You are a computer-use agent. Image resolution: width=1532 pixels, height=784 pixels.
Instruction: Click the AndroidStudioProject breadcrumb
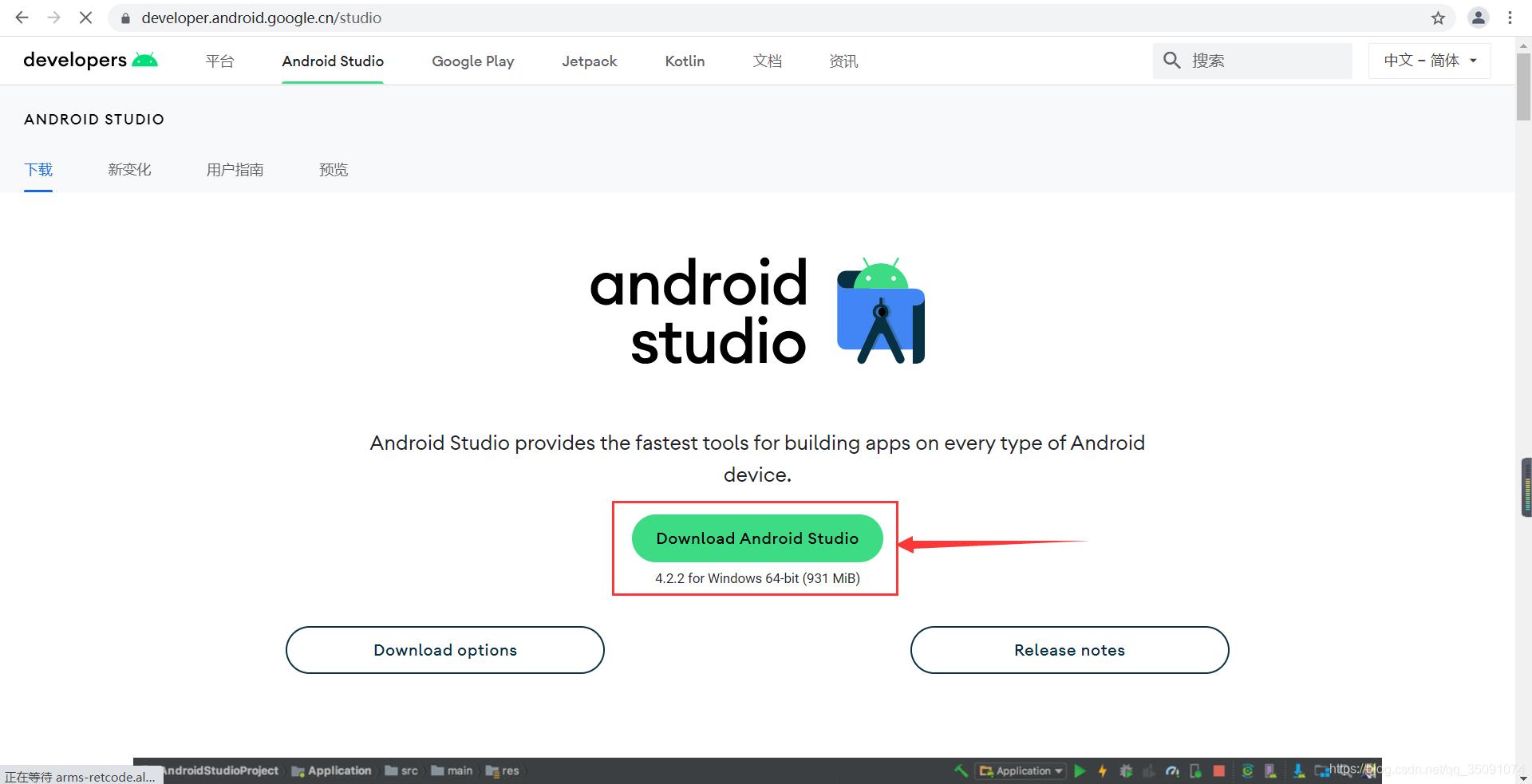click(x=220, y=770)
